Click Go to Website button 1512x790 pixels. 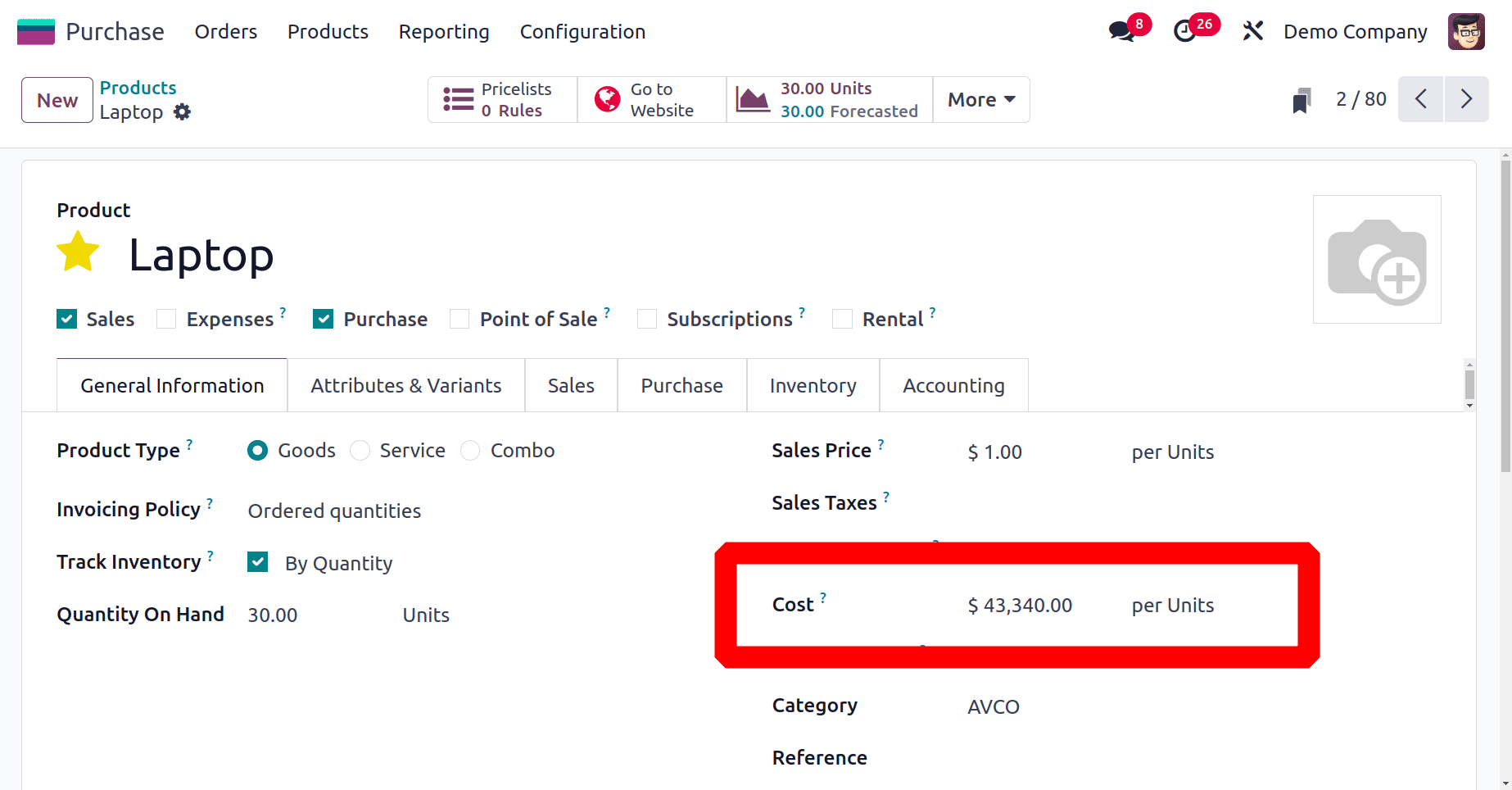pyautogui.click(x=652, y=100)
